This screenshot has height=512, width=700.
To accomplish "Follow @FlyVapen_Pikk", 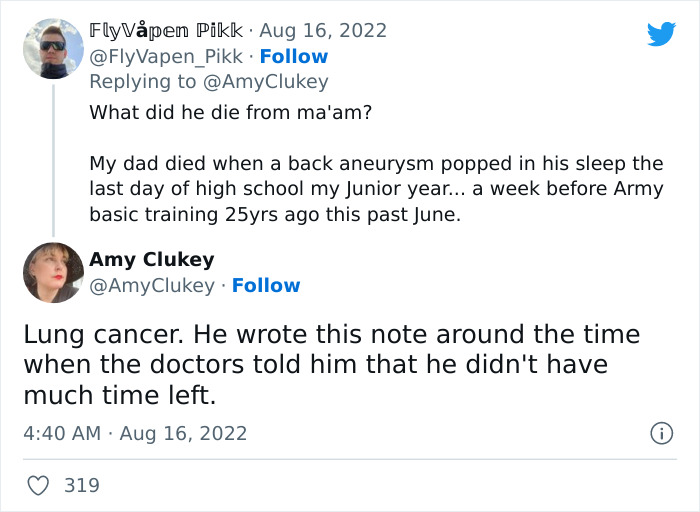I will coord(294,56).
